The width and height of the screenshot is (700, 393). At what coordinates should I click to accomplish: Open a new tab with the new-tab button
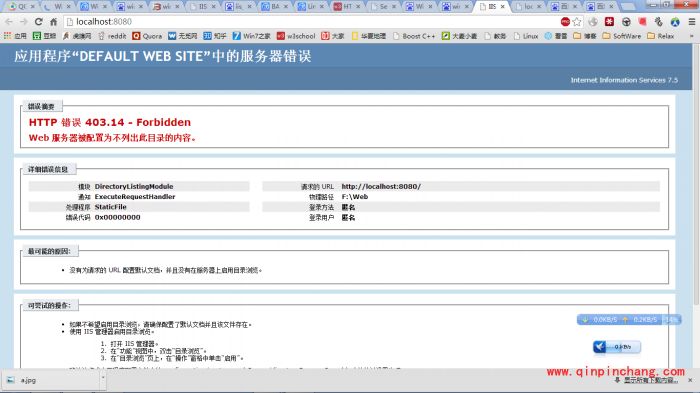coord(628,6)
